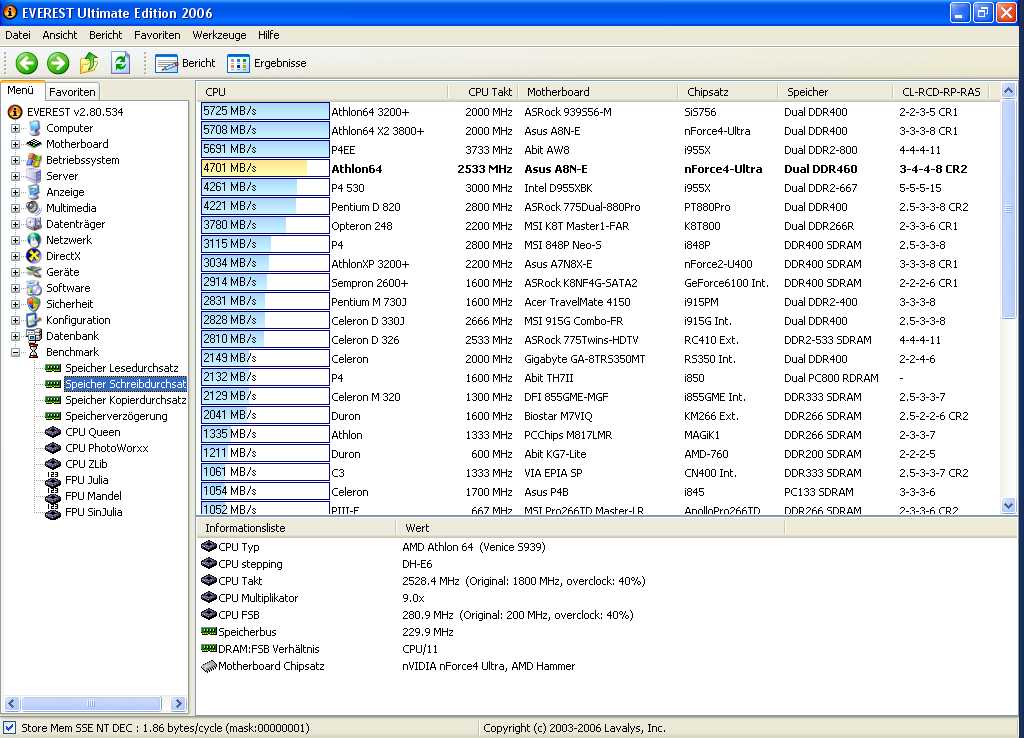Go up one level with folder arrow icon

(x=89, y=63)
